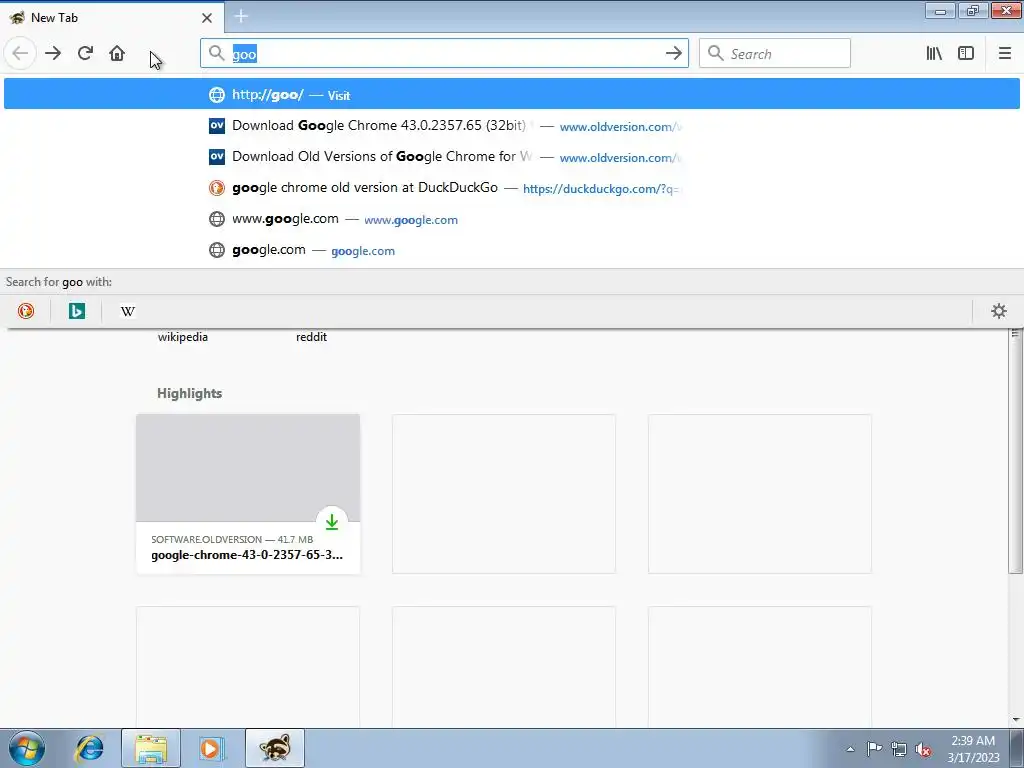Viewport: 1024px width, 768px height.
Task: Click the go arrow in the address bar
Action: click(x=673, y=54)
